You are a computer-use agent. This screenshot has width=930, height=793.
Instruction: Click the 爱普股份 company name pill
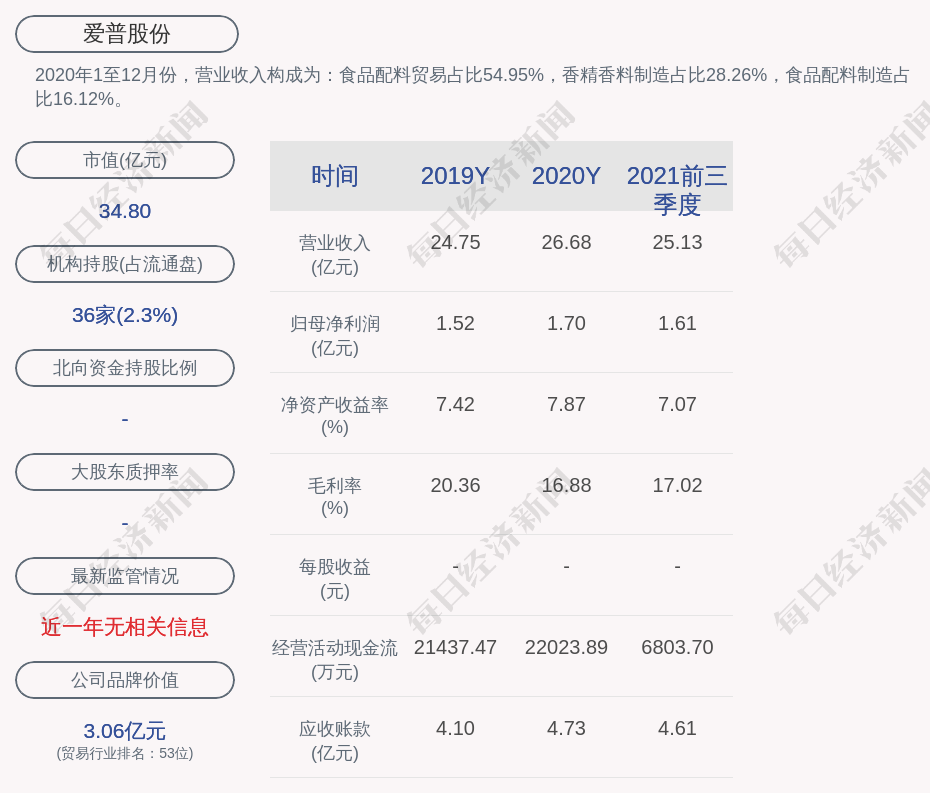point(127,34)
